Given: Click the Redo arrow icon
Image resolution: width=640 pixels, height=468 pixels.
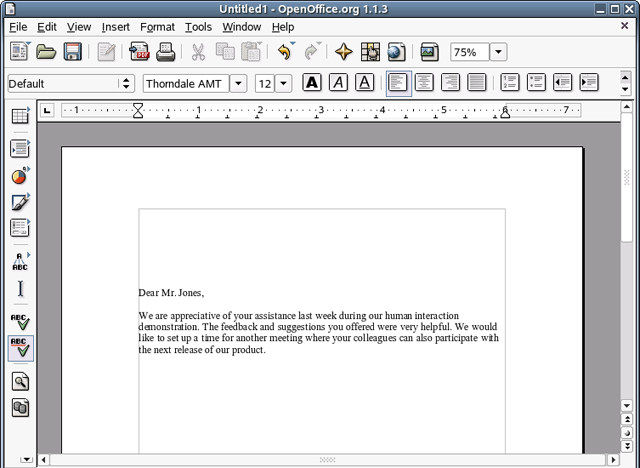Looking at the screenshot, I should tap(311, 52).
